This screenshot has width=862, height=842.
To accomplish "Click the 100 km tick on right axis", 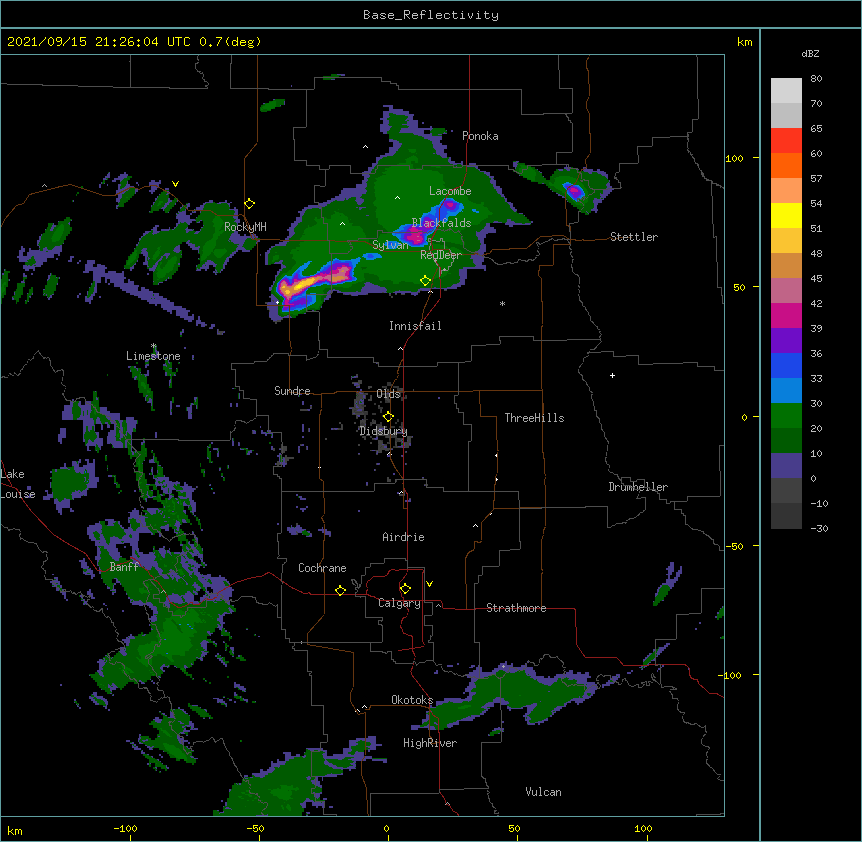I will pyautogui.click(x=734, y=158).
